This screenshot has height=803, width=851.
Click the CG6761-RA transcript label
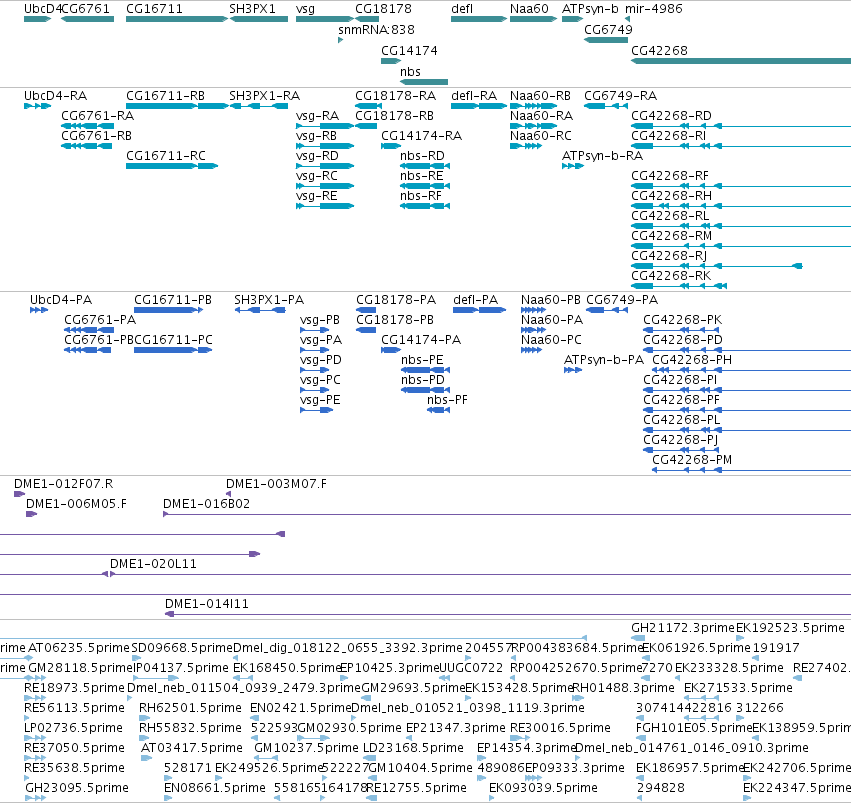point(98,116)
